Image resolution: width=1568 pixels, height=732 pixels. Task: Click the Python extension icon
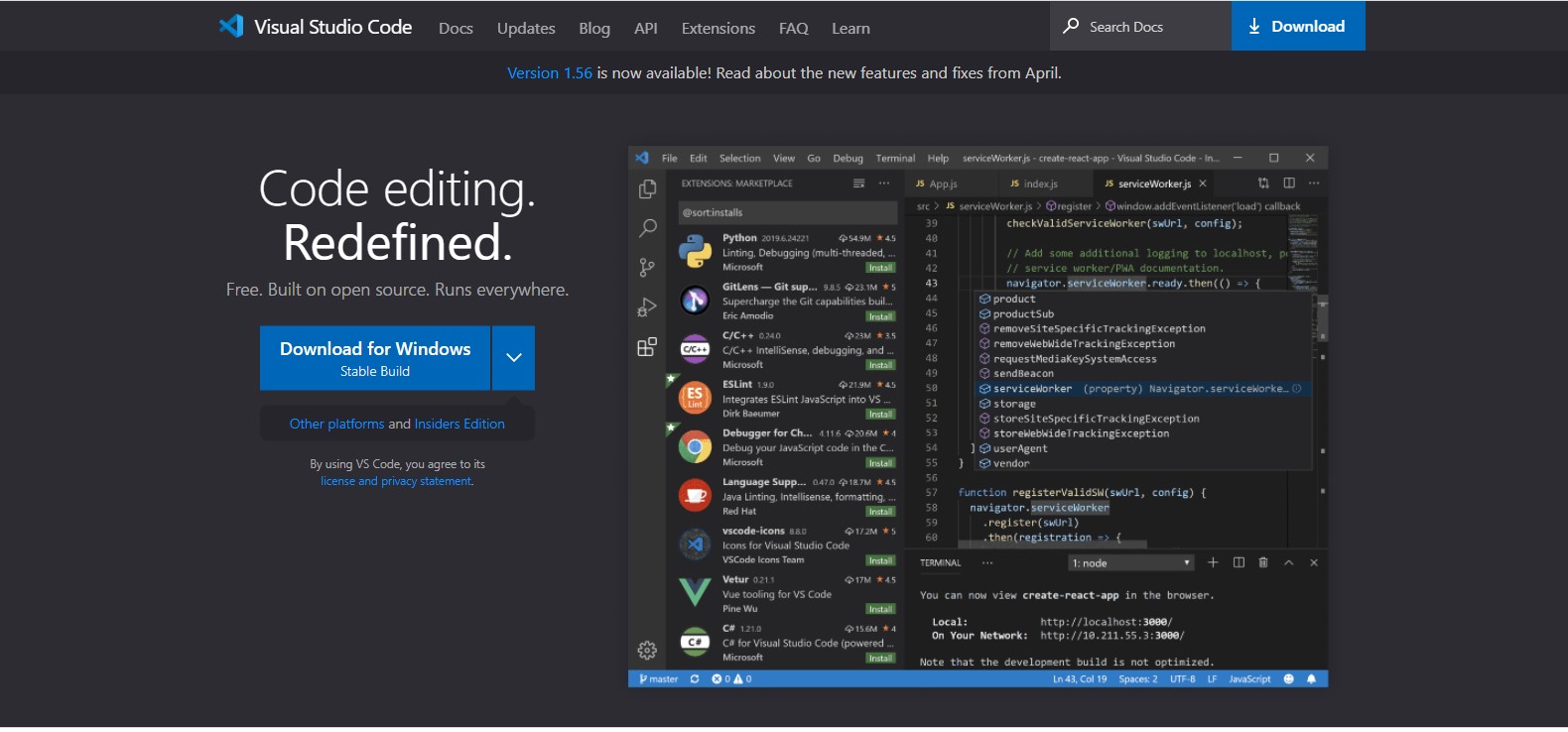(695, 252)
